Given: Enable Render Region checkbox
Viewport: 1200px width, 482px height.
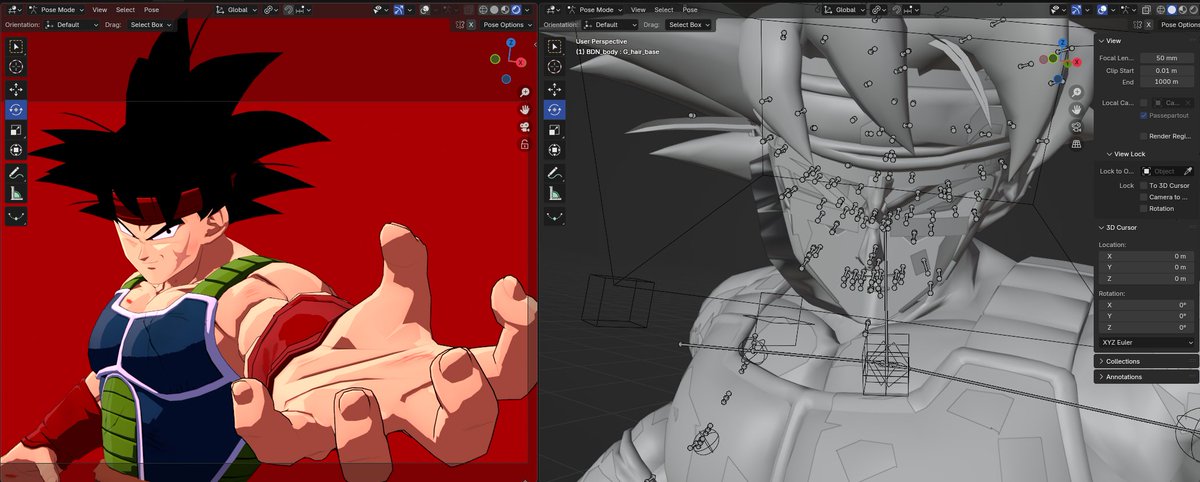Looking at the screenshot, I should pos(1144,136).
